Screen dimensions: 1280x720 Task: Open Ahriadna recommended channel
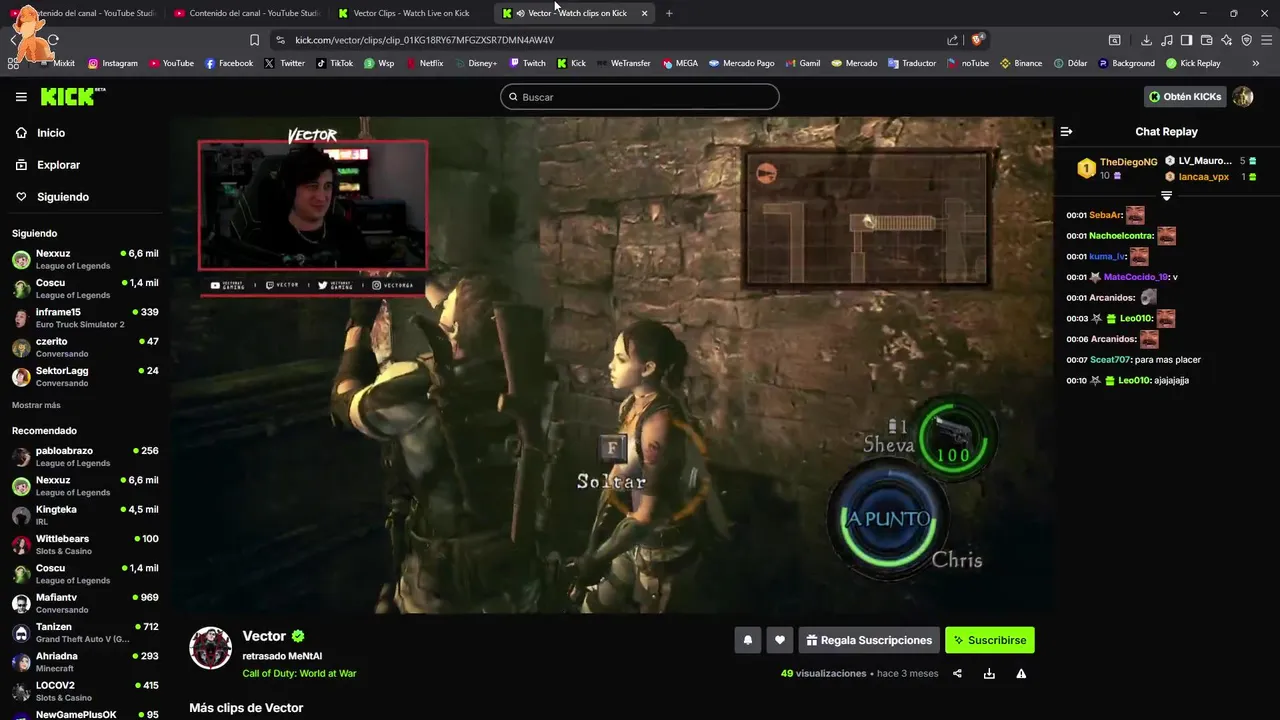(85, 662)
